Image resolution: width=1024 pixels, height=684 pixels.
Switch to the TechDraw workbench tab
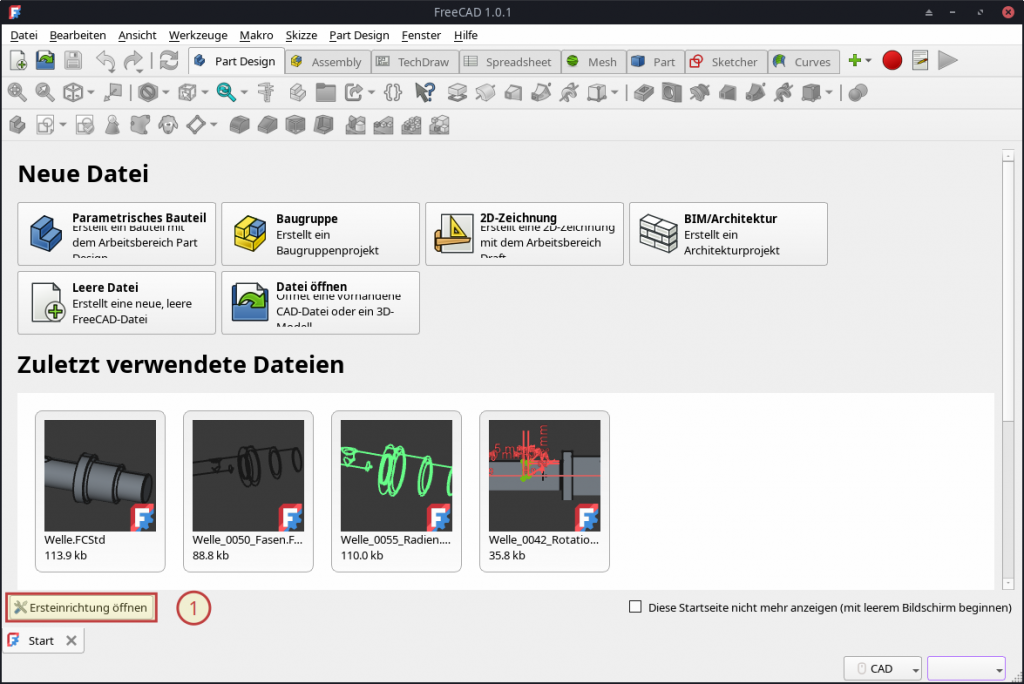(414, 62)
